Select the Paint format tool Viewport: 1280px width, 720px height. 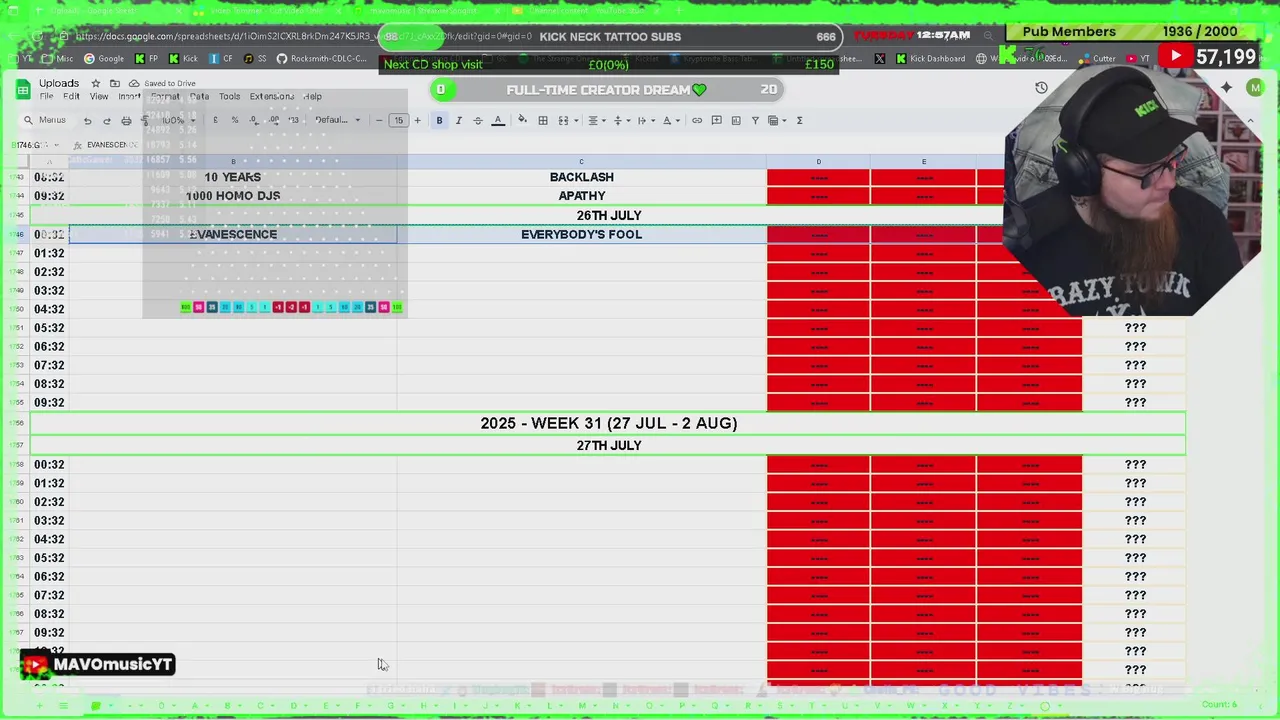click(145, 120)
